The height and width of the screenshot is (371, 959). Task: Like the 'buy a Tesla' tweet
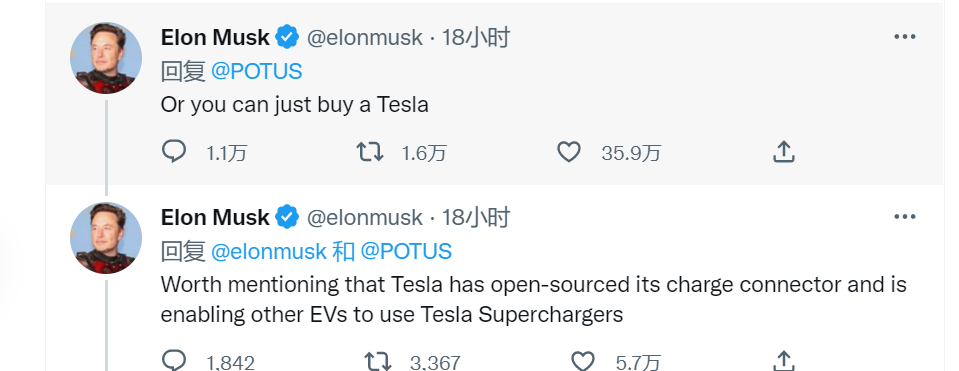pyautogui.click(x=569, y=152)
